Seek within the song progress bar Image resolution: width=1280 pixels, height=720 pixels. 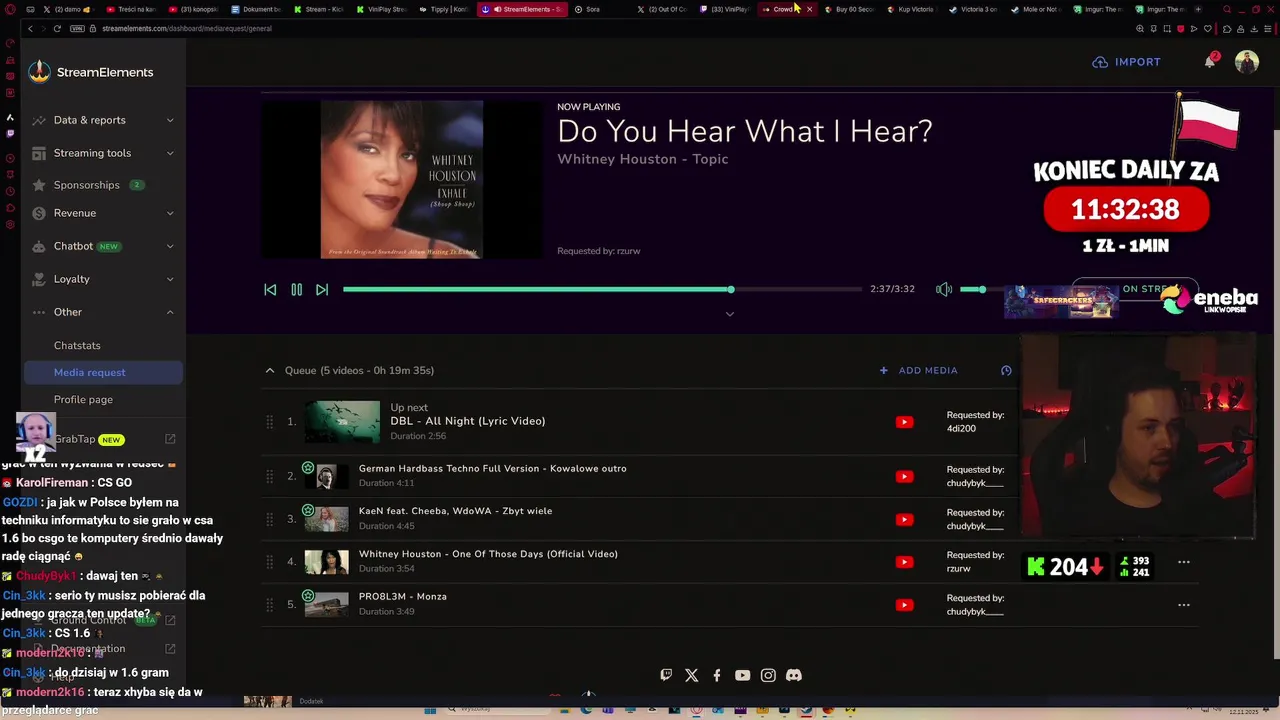click(x=602, y=289)
